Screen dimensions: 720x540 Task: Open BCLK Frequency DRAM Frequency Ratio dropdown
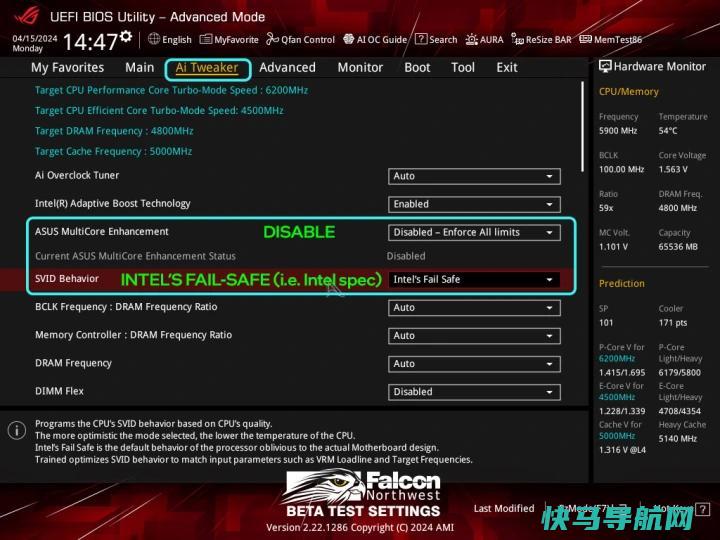pyautogui.click(x=474, y=308)
